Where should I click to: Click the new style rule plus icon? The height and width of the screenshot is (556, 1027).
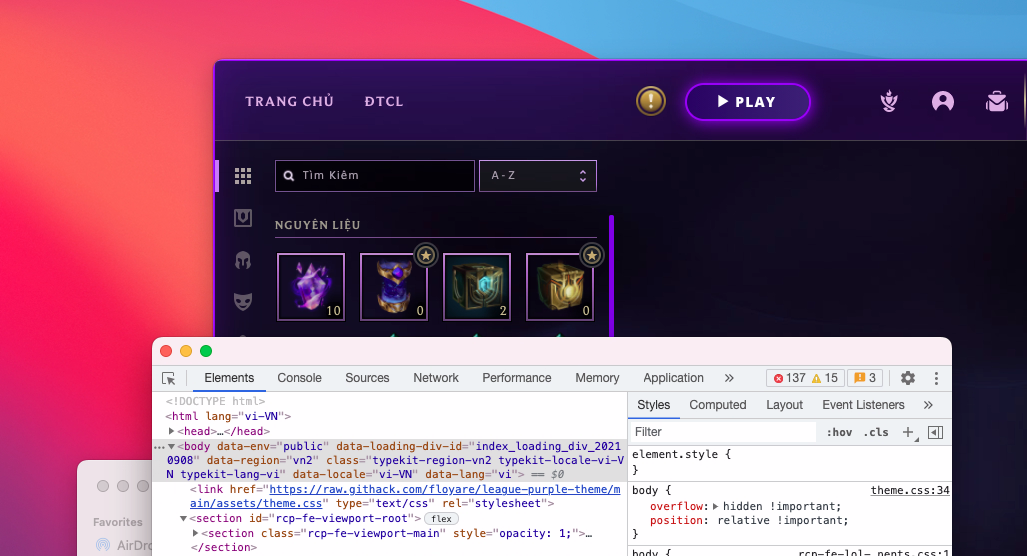pos(908,432)
